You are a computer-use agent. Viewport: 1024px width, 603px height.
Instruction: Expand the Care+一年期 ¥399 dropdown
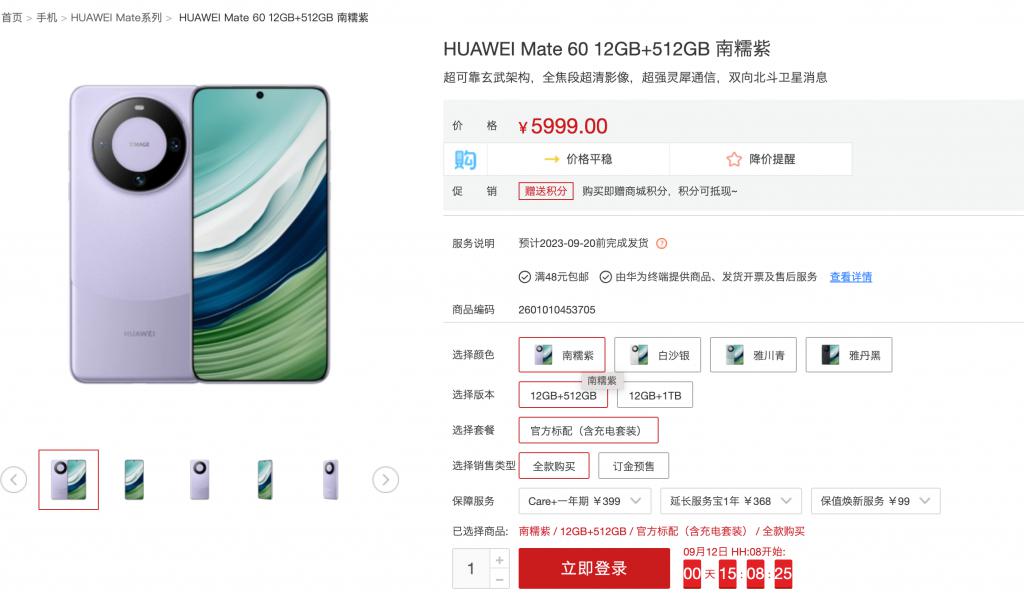pyautogui.click(x=584, y=501)
